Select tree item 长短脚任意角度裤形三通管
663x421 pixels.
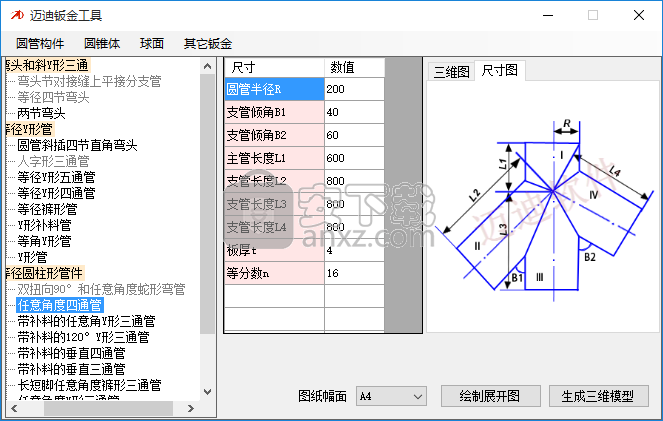coord(89,385)
